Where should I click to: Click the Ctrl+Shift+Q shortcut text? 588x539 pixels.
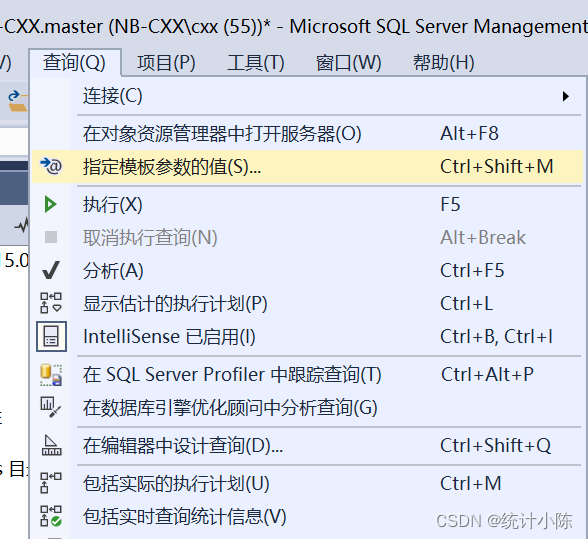496,446
